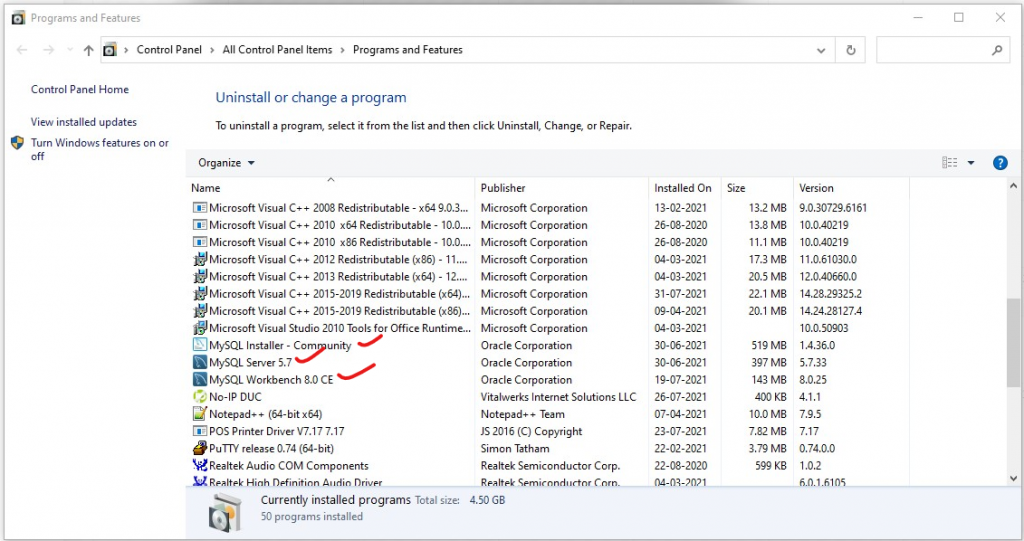1024x541 pixels.
Task: Click the Visual C++ 2008 Redistributable icon
Action: point(200,208)
